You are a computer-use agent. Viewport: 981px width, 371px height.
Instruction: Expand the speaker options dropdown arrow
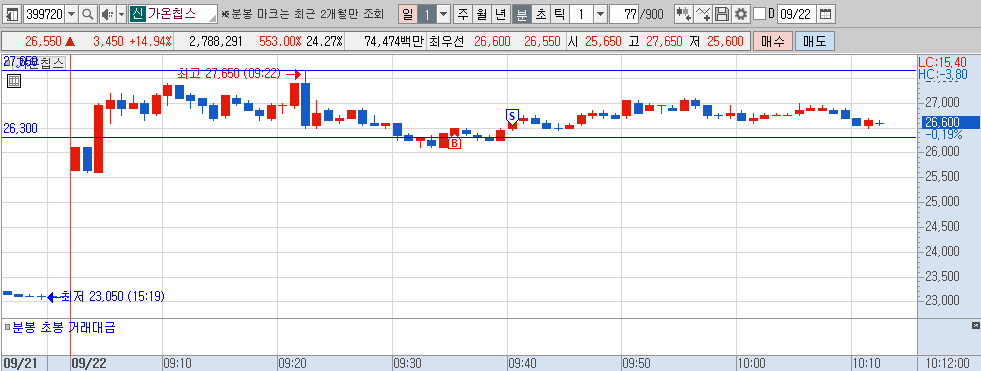121,13
